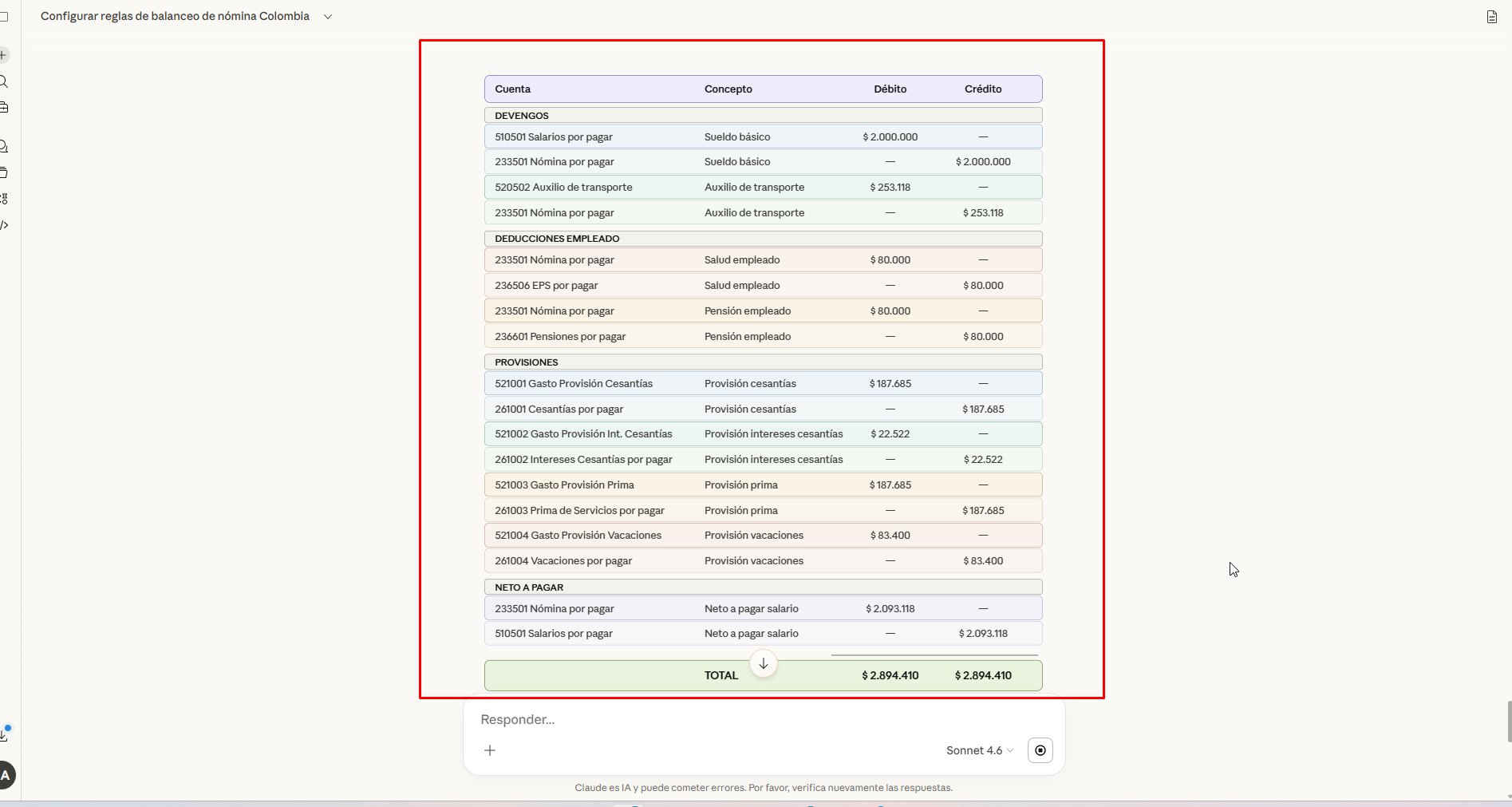1512x807 pixels.
Task: Click the page vertical scrollbar thumb
Action: tap(1509, 722)
